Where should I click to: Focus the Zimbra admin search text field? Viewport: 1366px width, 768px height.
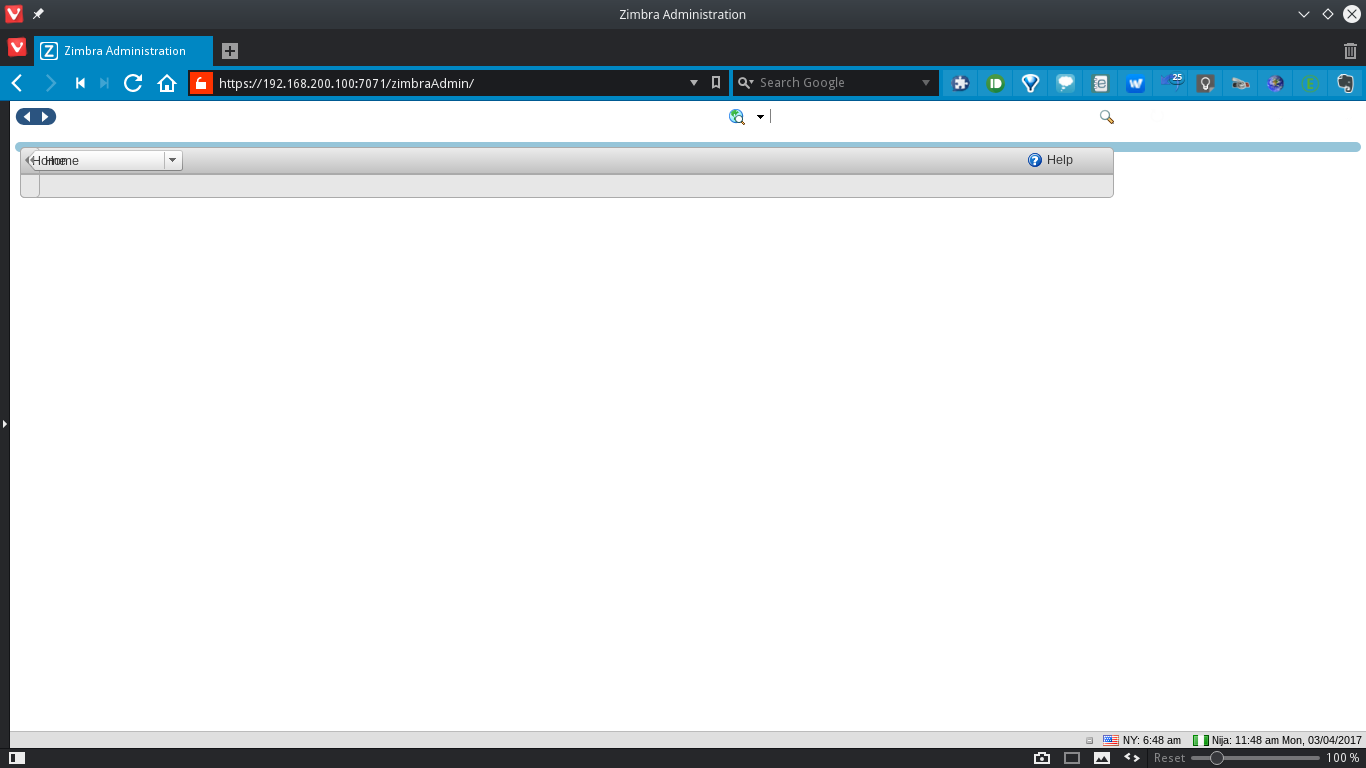[932, 117]
